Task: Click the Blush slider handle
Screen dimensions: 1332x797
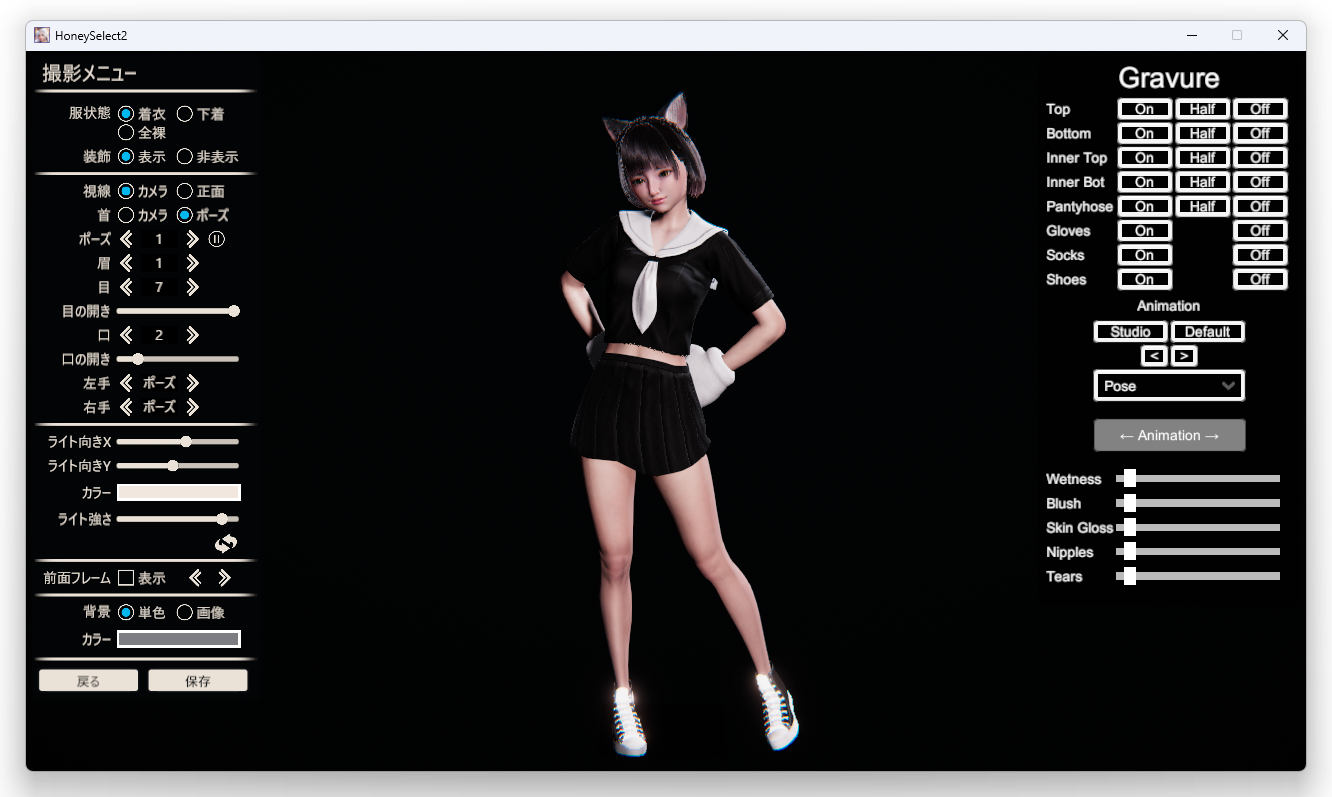Action: click(x=1129, y=503)
